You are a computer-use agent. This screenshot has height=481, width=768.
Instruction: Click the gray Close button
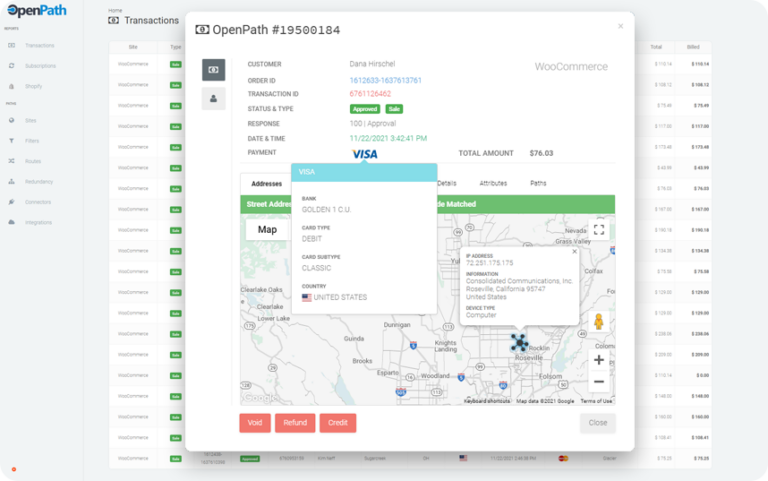pos(597,423)
